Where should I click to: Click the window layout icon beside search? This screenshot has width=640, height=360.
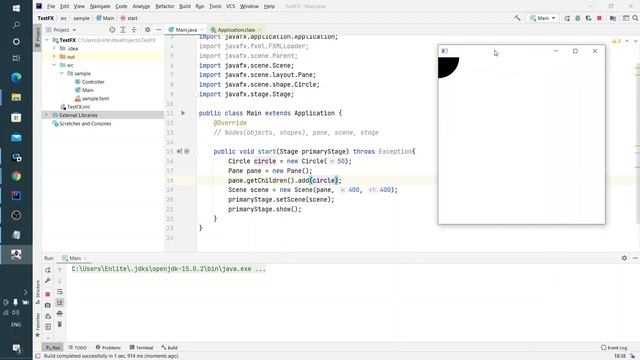(x=625, y=18)
